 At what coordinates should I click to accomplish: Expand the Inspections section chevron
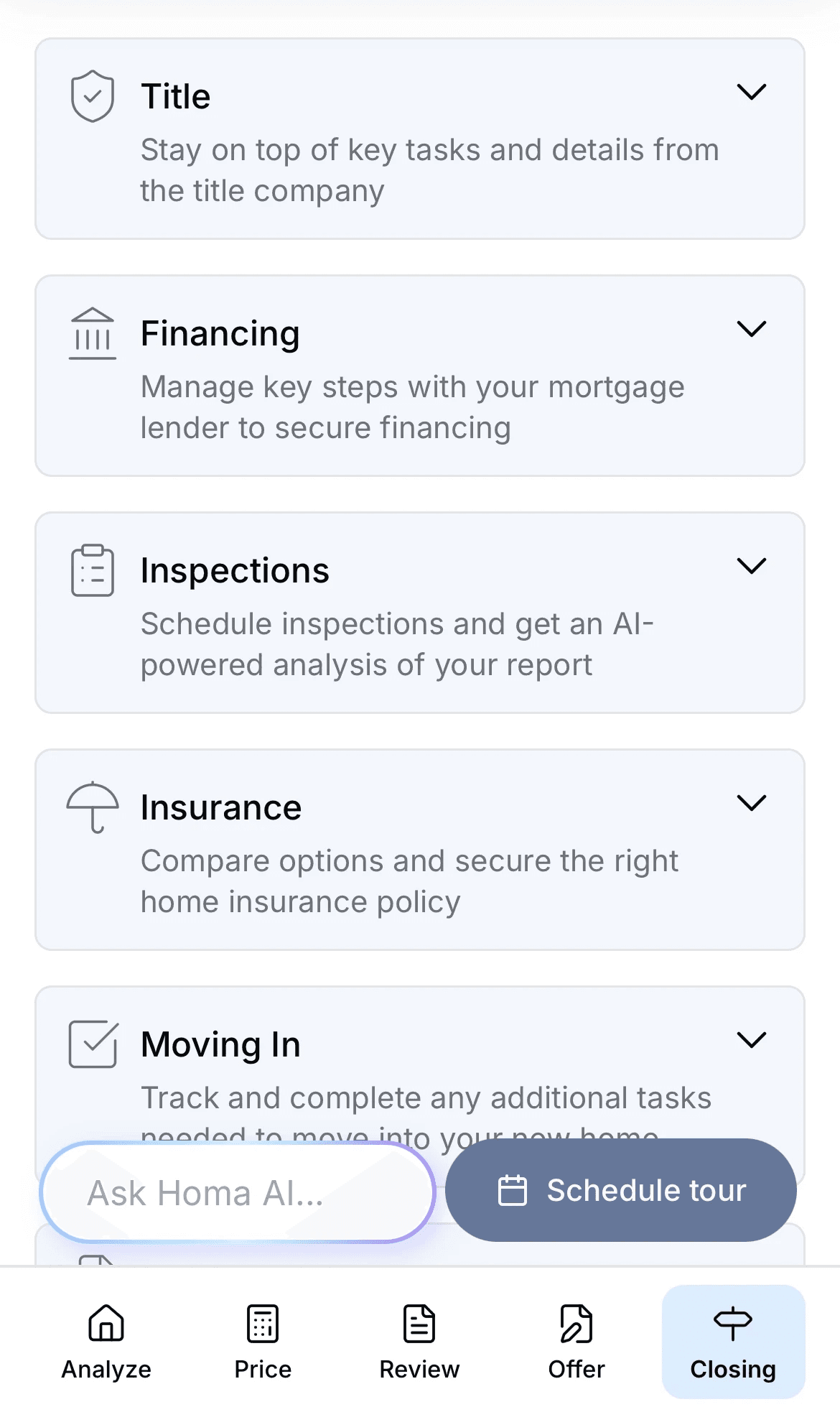[x=752, y=566]
